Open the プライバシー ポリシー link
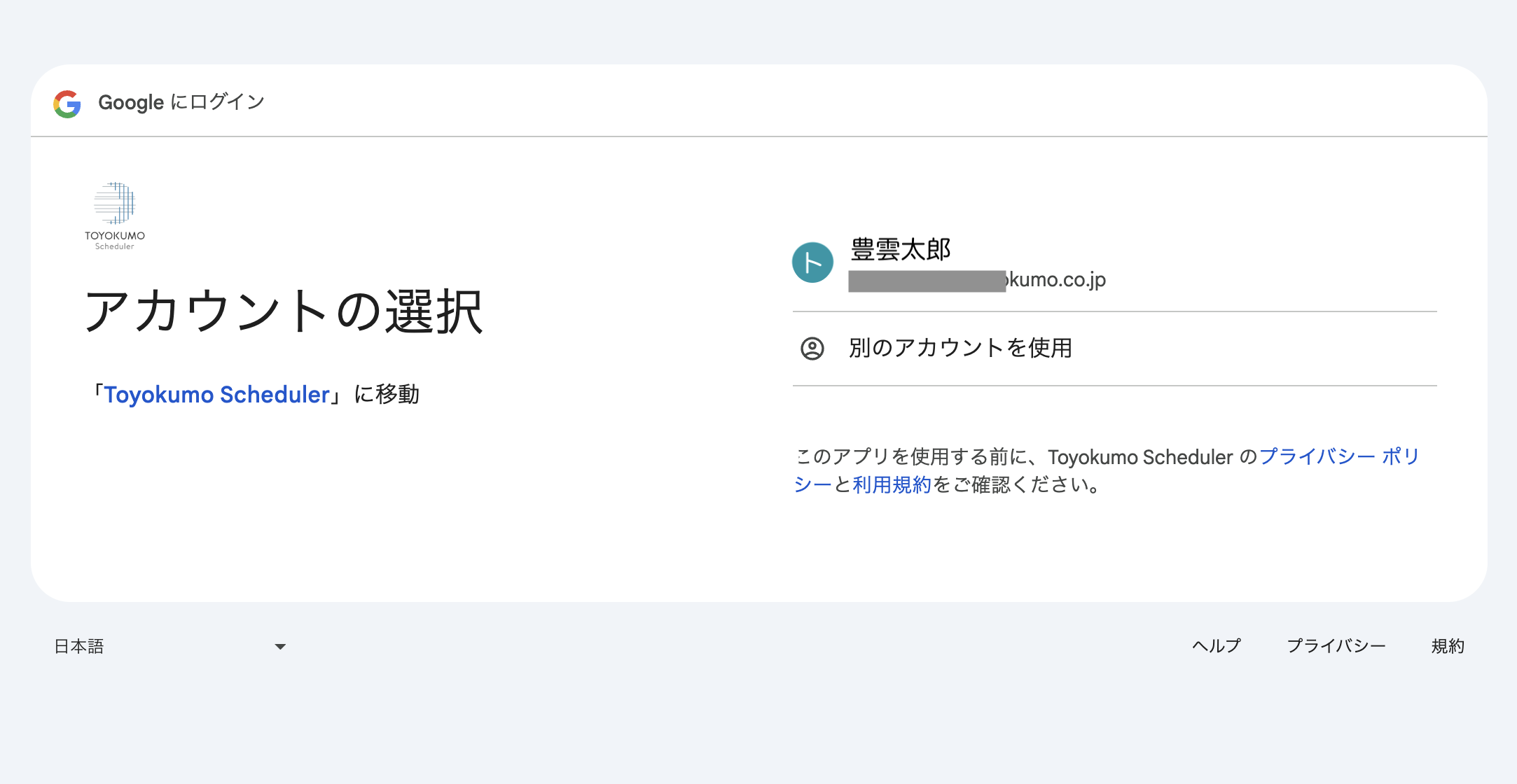Image resolution: width=1517 pixels, height=784 pixels. pos(1338,456)
